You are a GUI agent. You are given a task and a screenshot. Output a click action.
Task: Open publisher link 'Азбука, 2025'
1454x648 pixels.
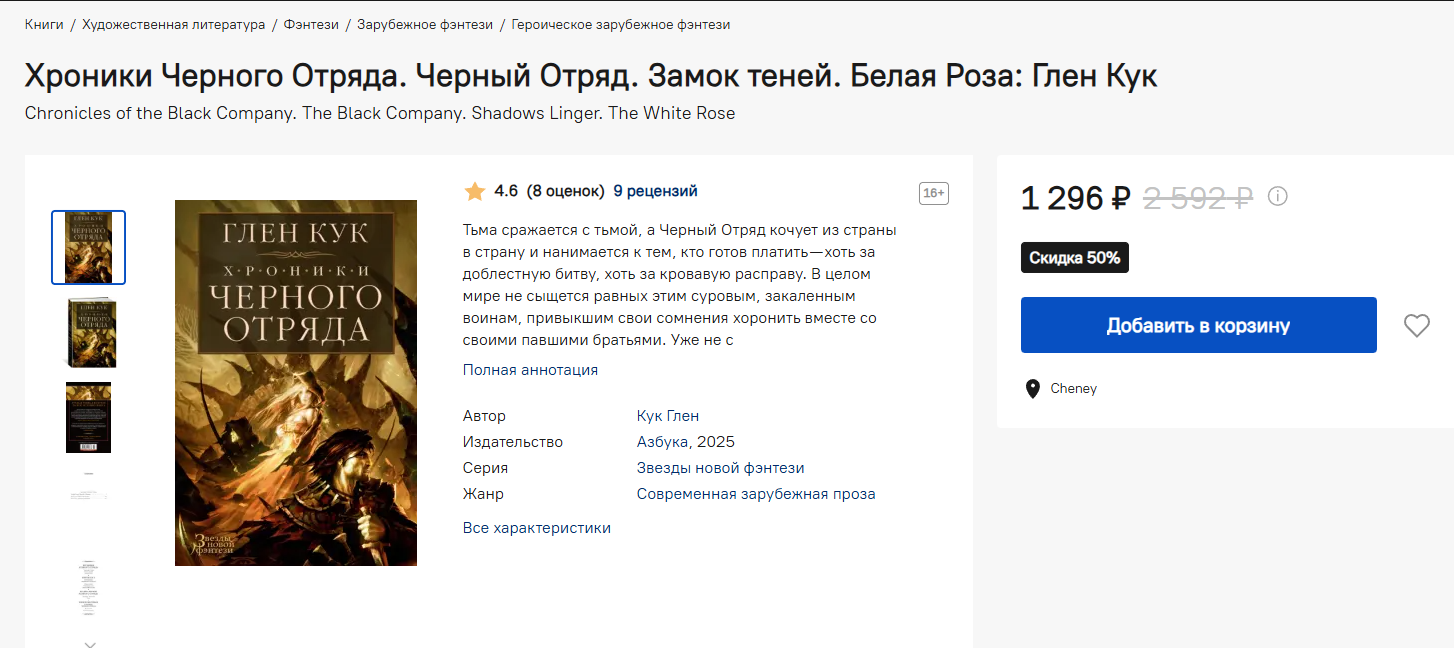(686, 442)
